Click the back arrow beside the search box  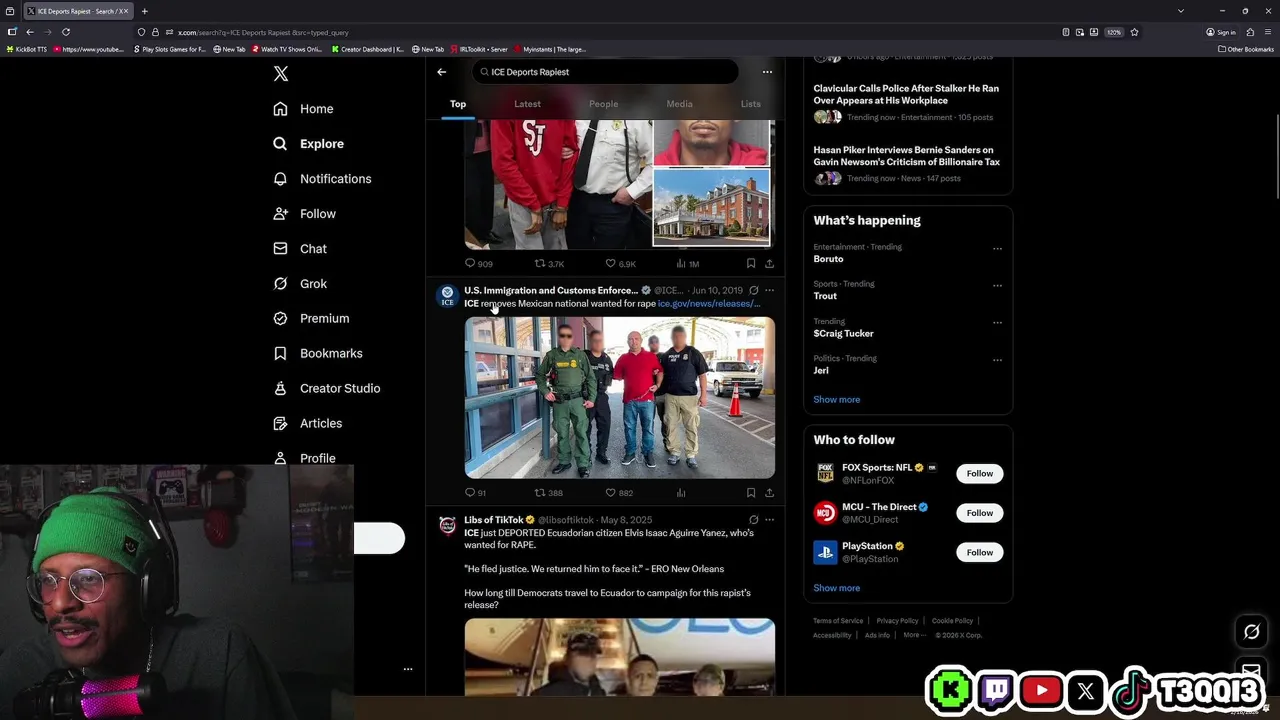coord(441,72)
